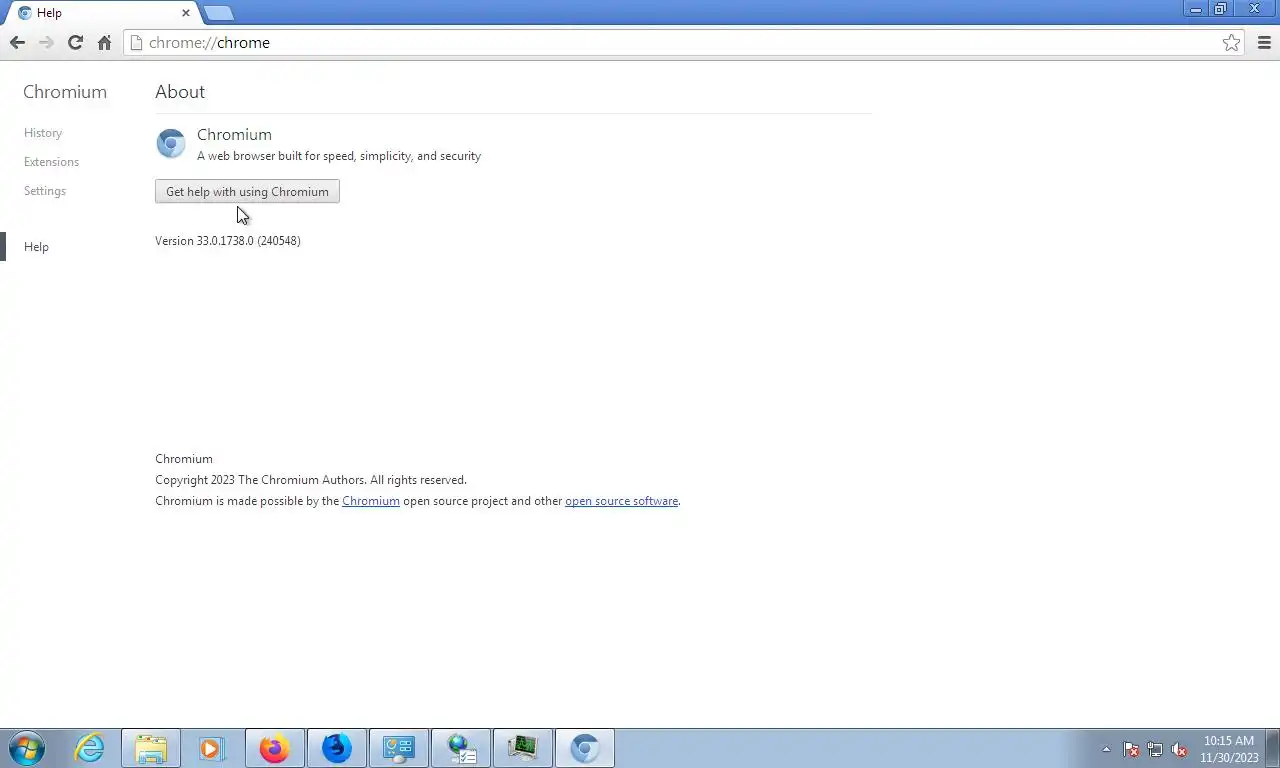Screen dimensions: 1280x768
Task: Open the blue browser icon after Firefox
Action: click(337, 748)
